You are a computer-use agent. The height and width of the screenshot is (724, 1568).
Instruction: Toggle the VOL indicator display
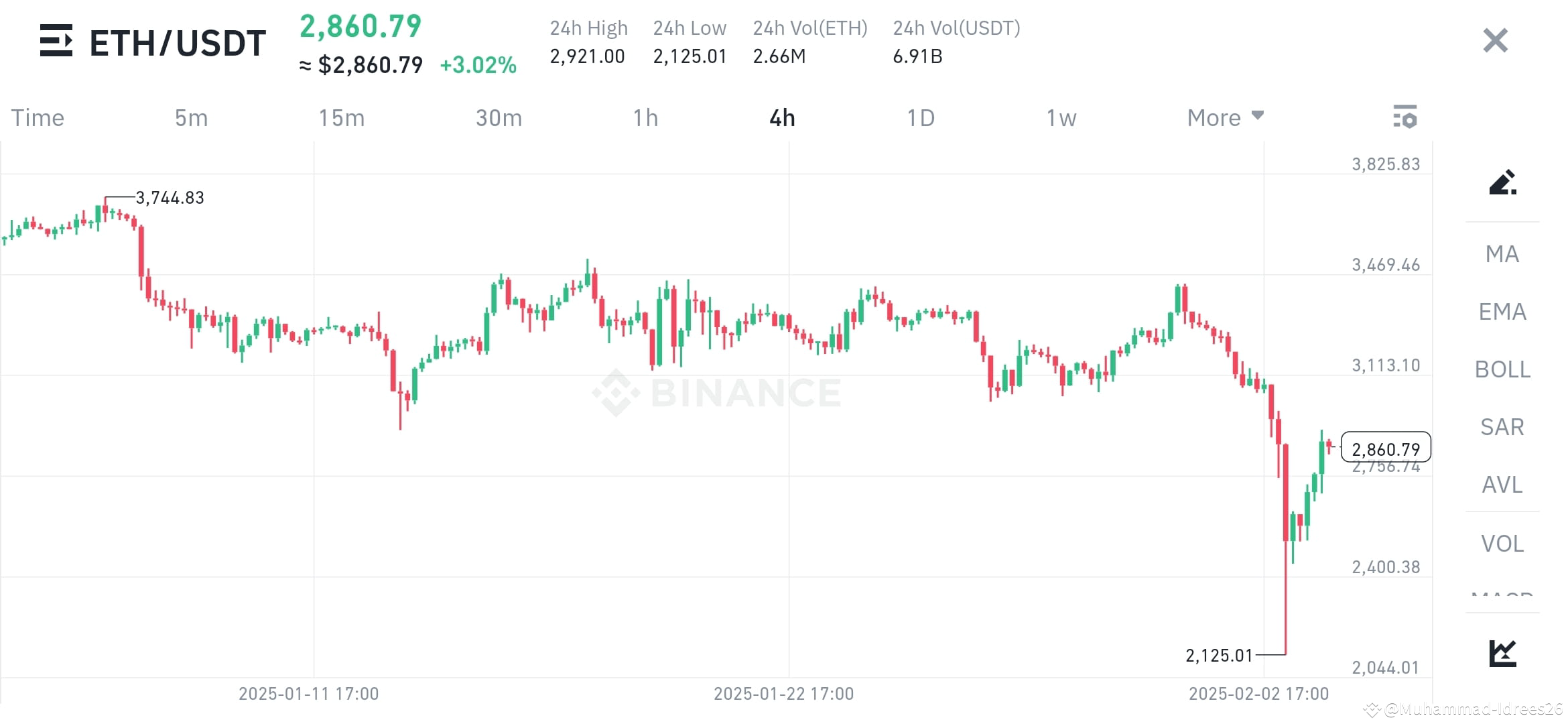click(x=1501, y=543)
